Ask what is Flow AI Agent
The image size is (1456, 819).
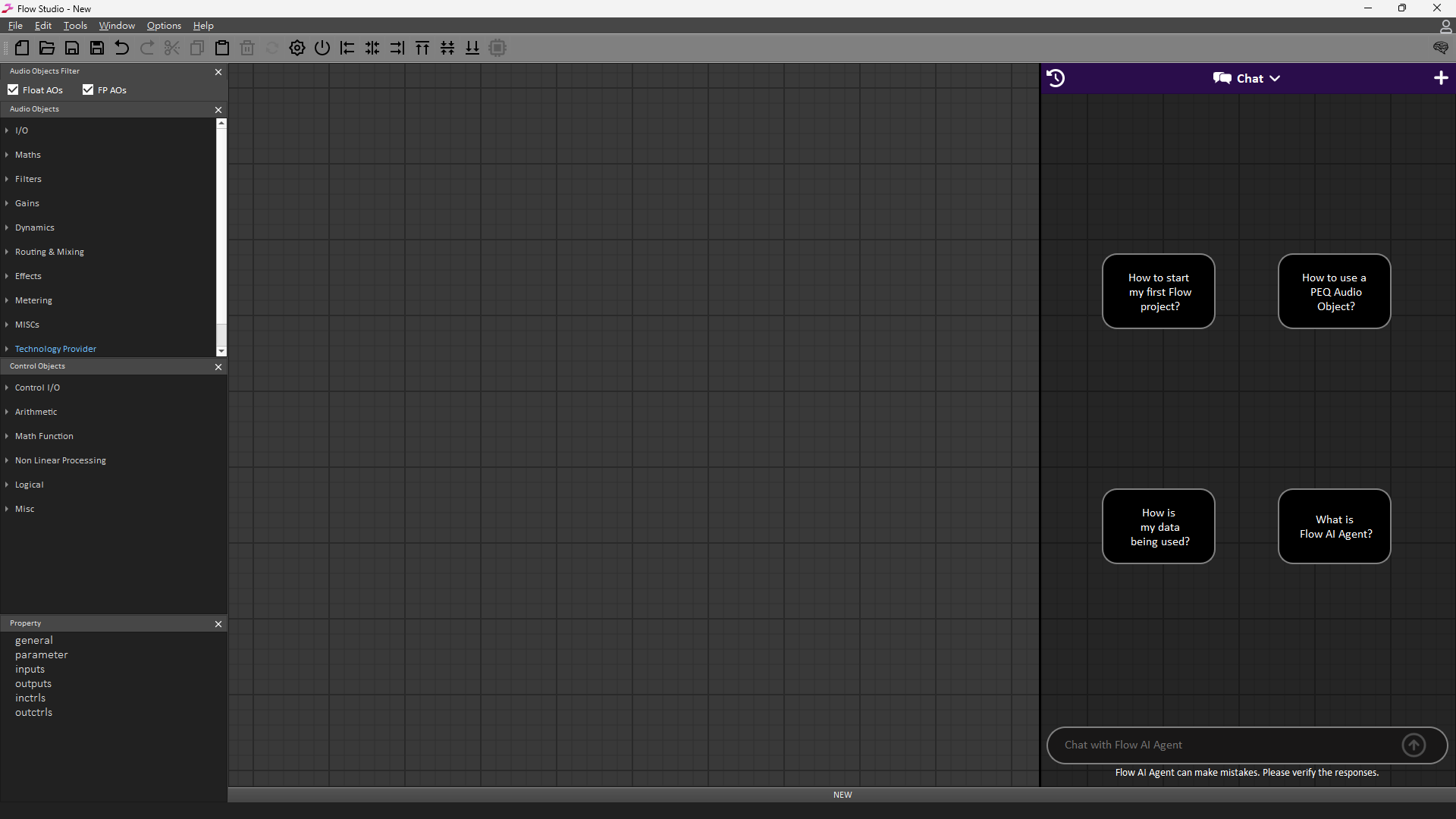point(1335,527)
